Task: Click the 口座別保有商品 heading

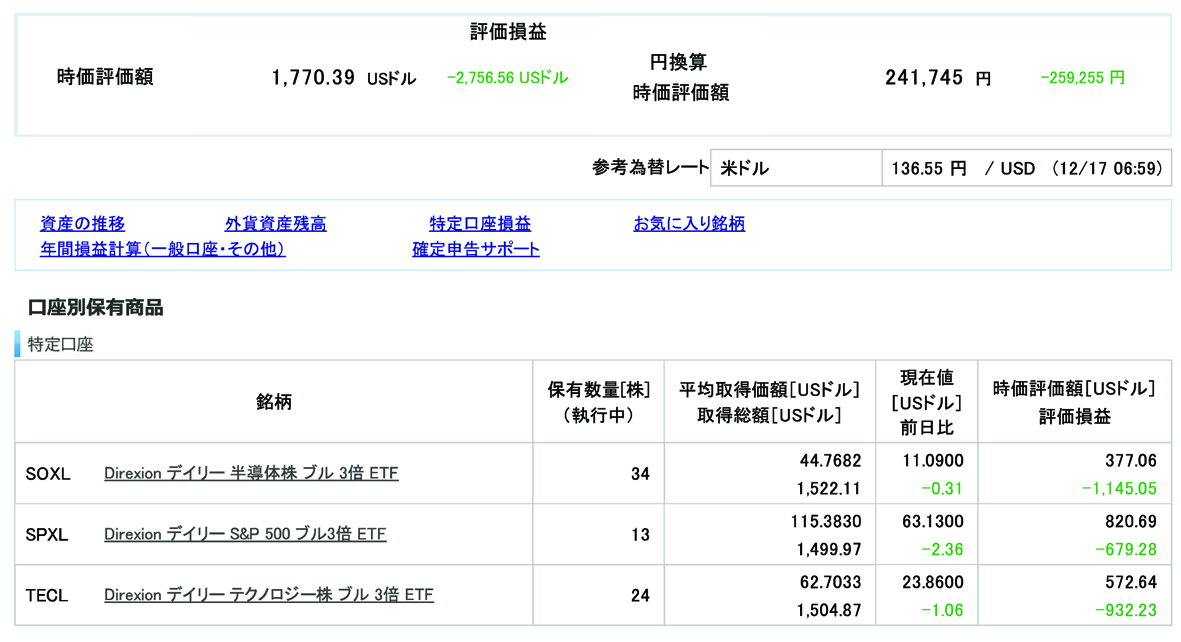Action: [x=96, y=307]
